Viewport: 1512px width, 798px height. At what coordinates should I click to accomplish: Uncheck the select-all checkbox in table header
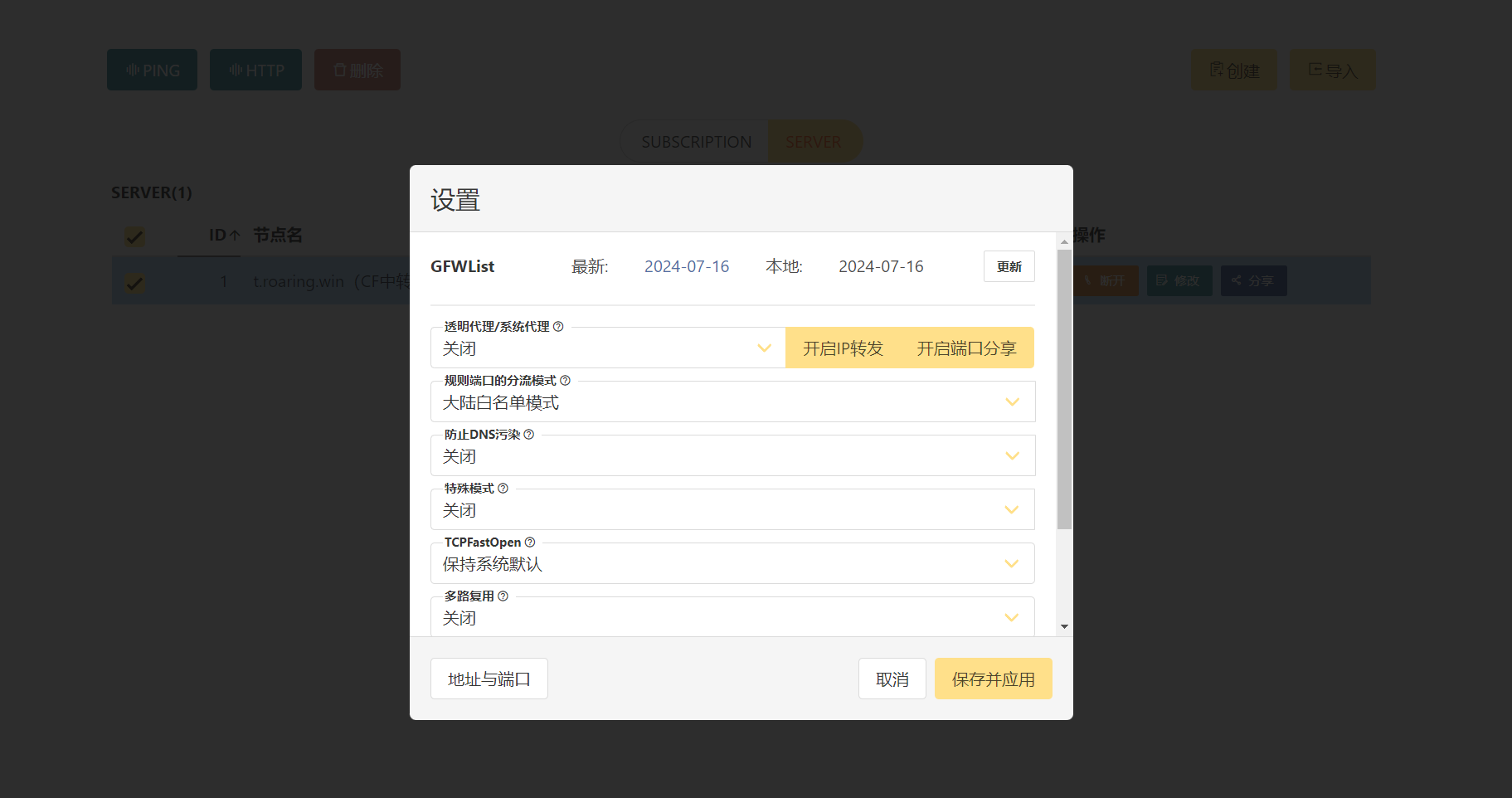tap(134, 236)
